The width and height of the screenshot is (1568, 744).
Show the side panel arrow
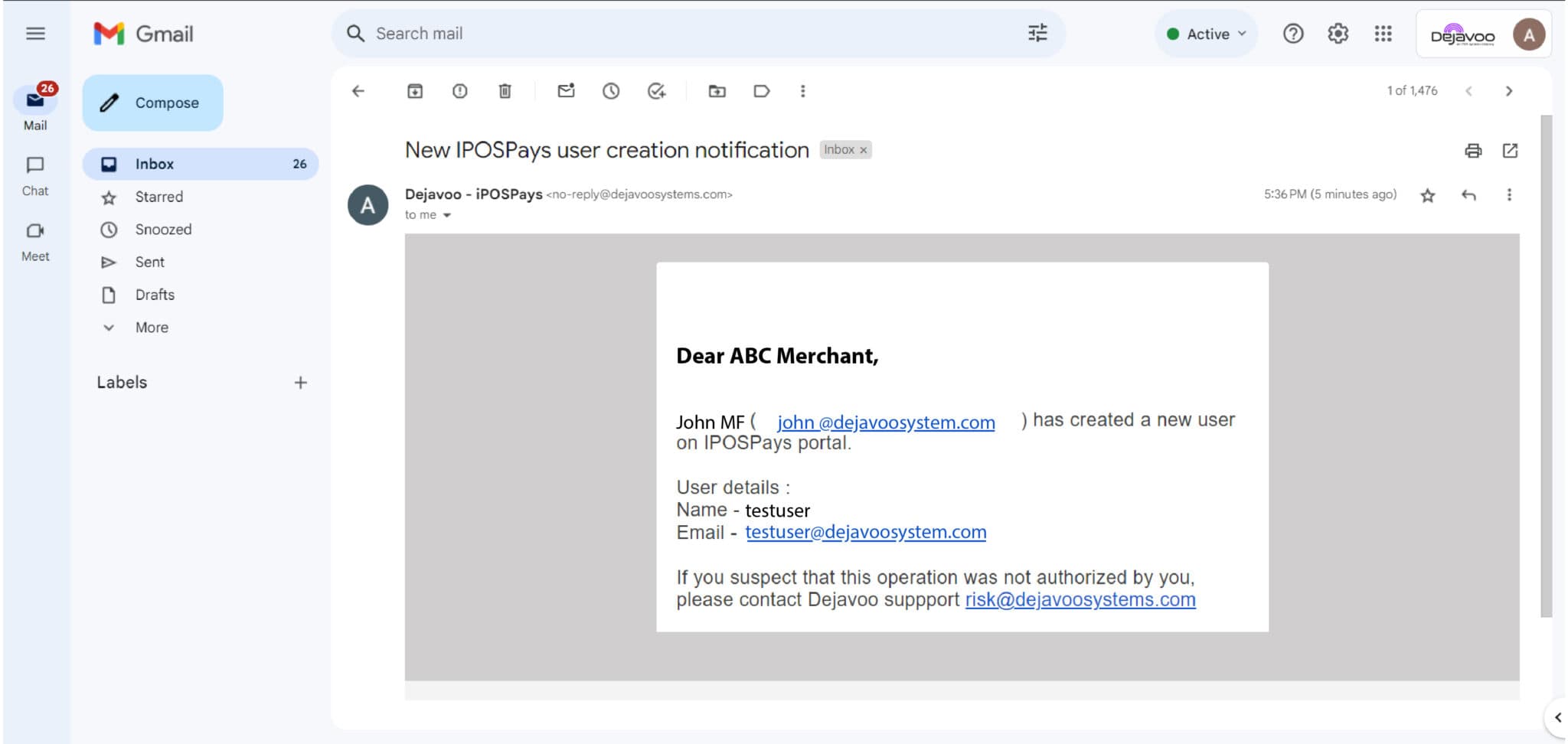1557,718
